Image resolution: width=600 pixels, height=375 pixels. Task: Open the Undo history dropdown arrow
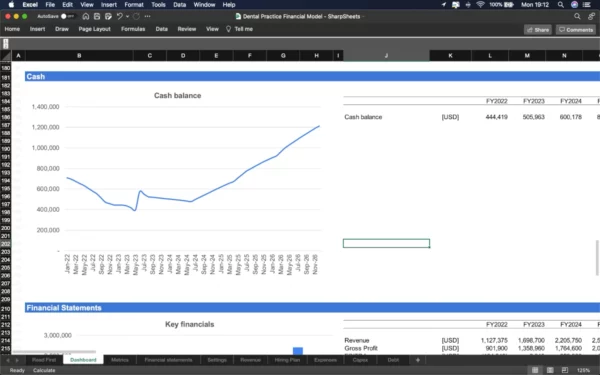pos(127,16)
